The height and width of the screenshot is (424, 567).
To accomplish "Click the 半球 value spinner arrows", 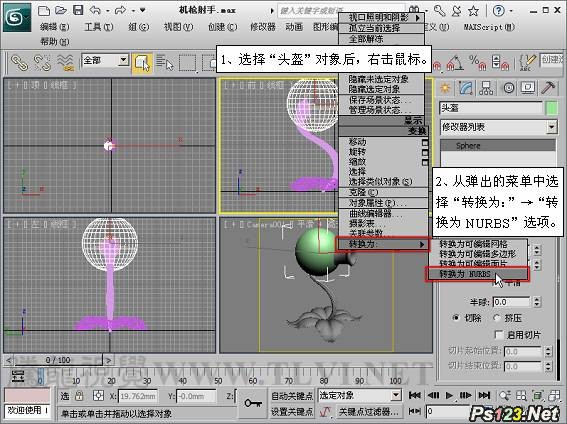I will (537, 302).
